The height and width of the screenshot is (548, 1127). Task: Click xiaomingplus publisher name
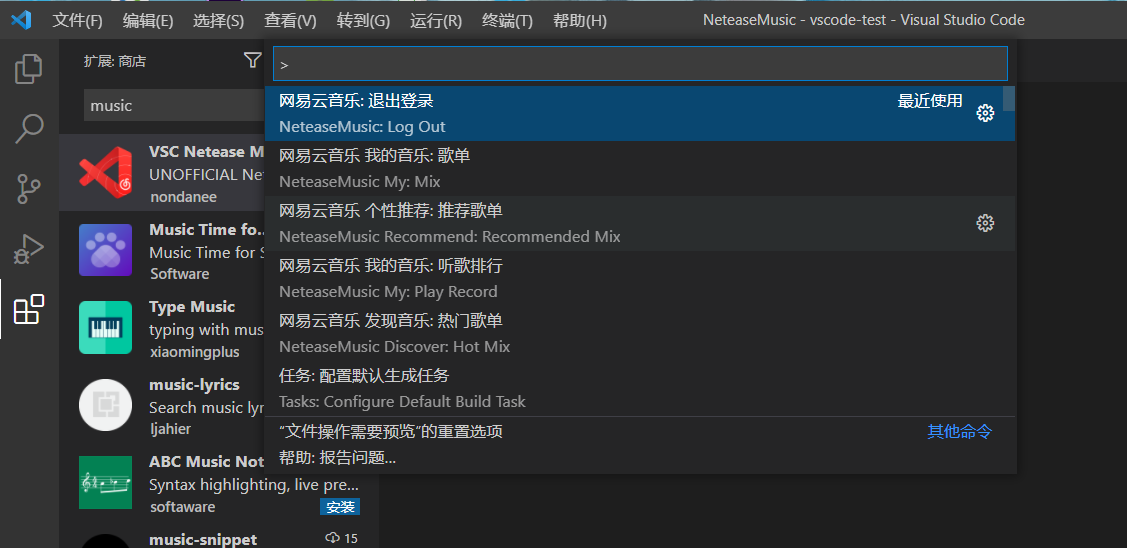coord(195,352)
